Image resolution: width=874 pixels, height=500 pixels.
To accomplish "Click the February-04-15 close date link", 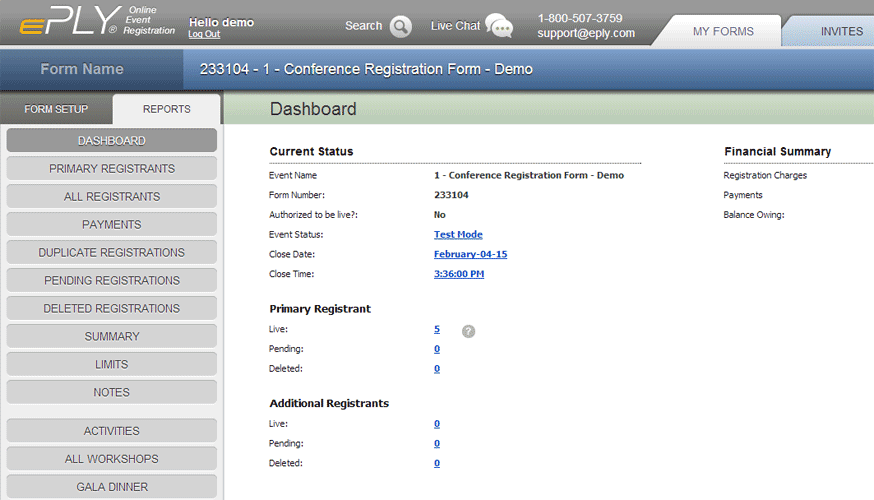I will click(470, 254).
